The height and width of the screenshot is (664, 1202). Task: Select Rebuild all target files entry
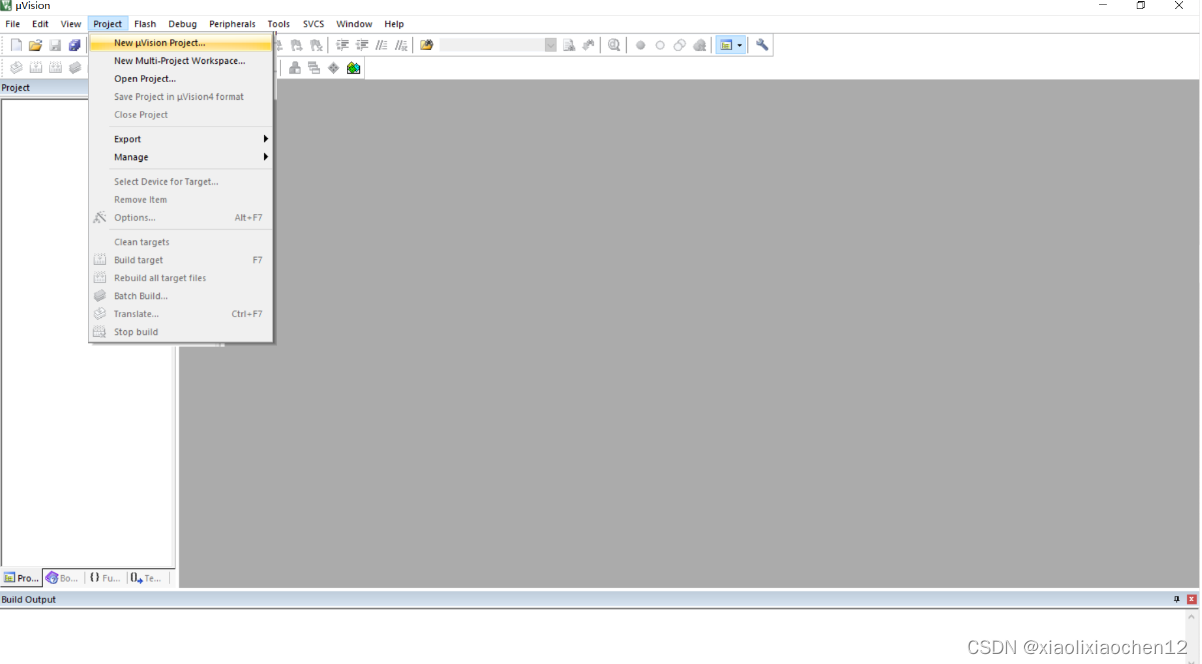point(181,278)
